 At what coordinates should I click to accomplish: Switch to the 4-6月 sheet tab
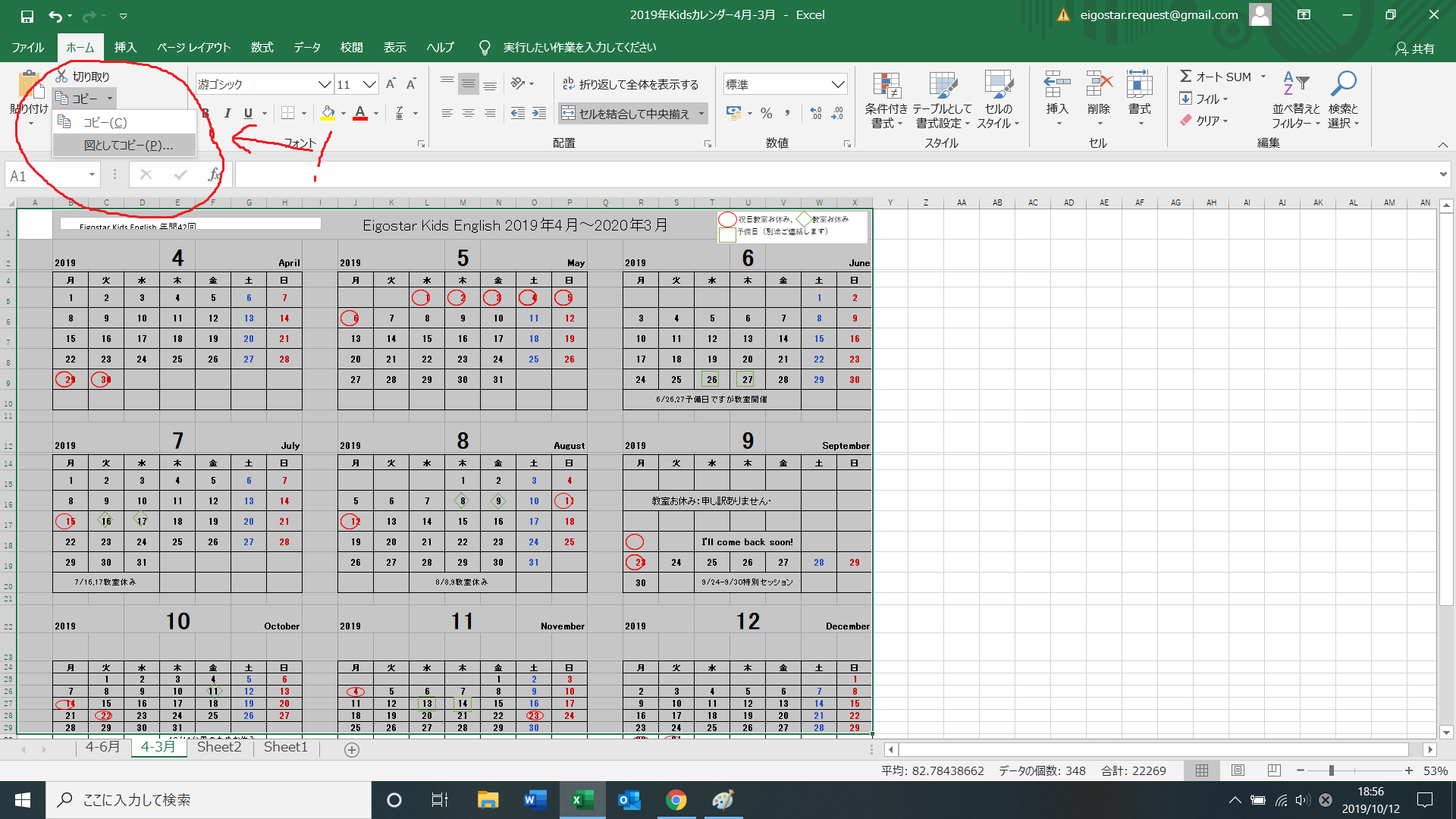coord(102,747)
